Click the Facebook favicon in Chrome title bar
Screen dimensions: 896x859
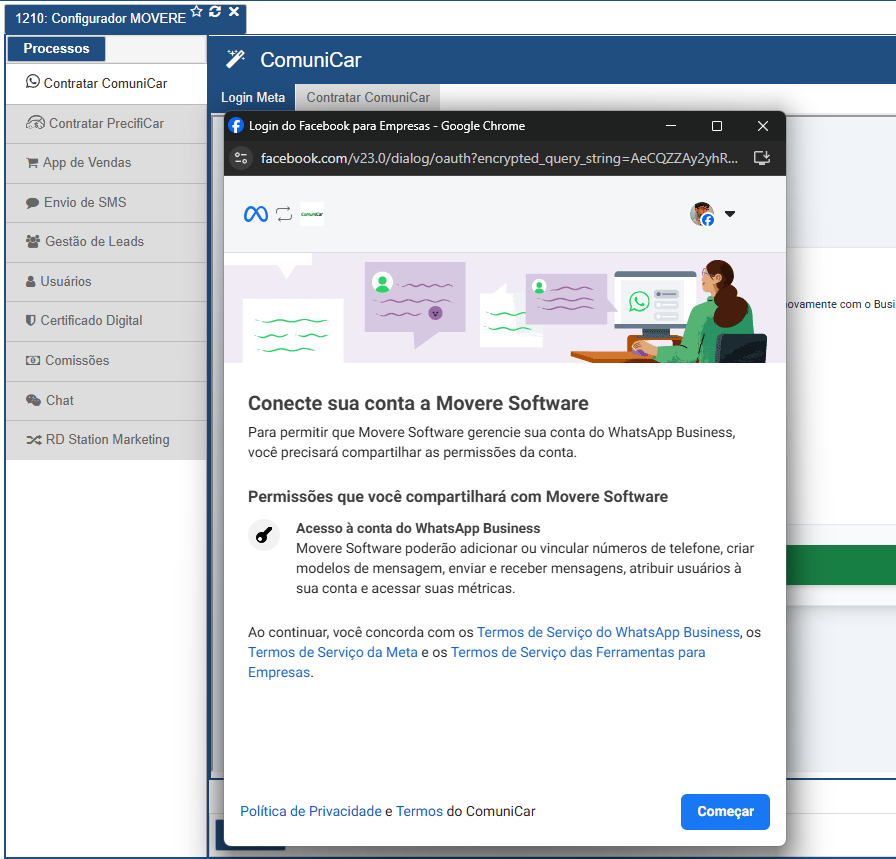pyautogui.click(x=236, y=126)
